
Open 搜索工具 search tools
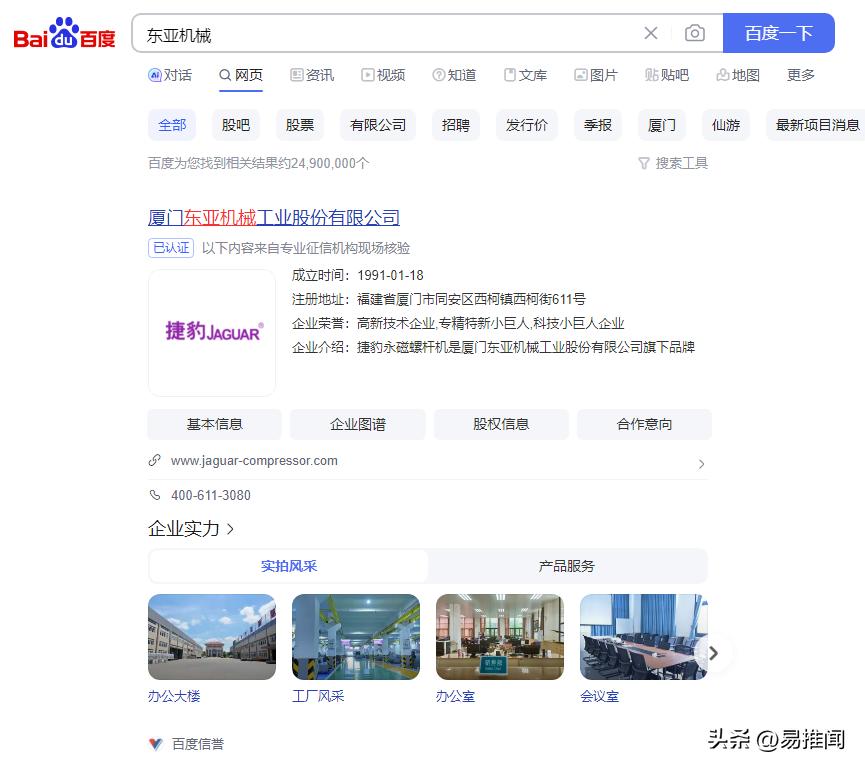tap(676, 163)
